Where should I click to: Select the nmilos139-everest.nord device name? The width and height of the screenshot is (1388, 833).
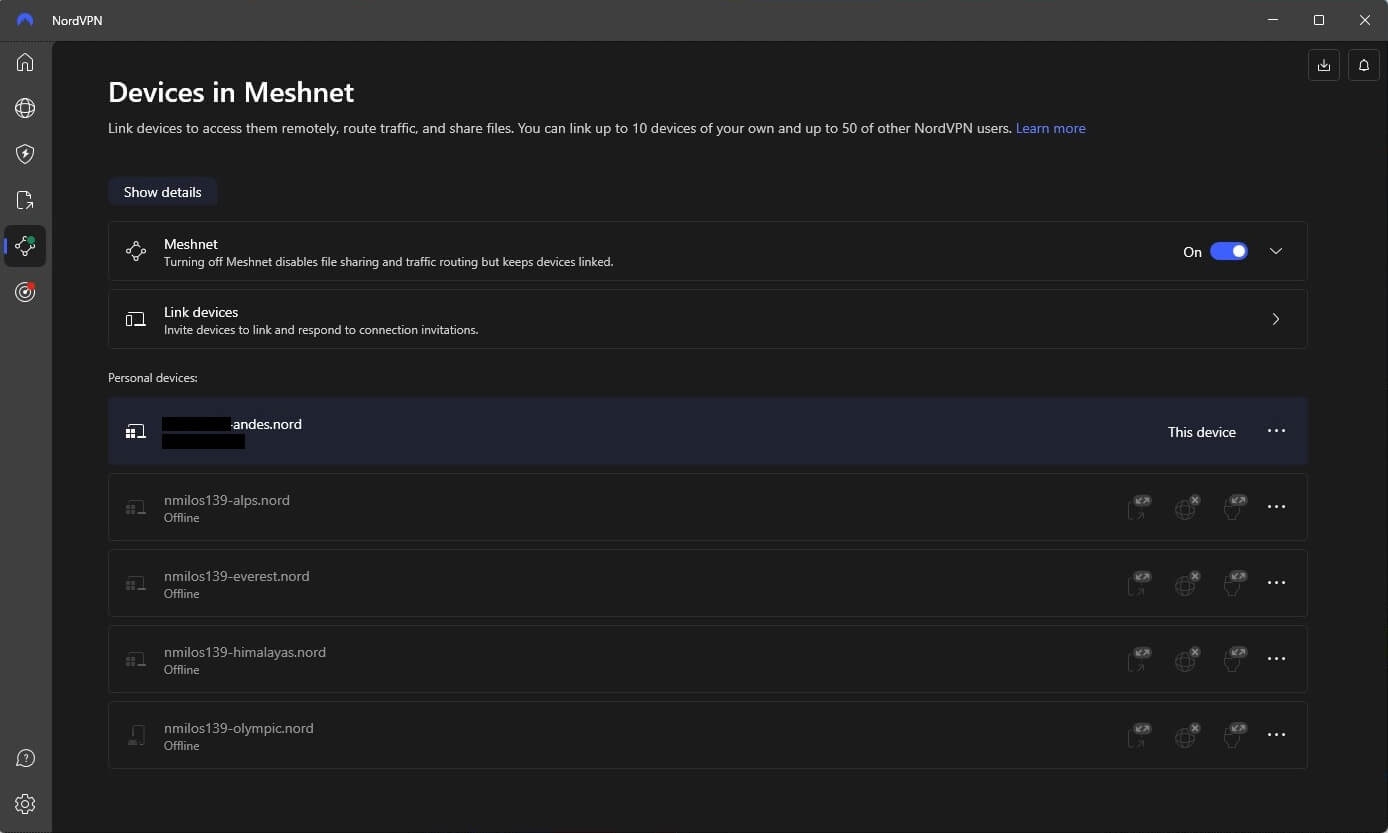click(237, 576)
